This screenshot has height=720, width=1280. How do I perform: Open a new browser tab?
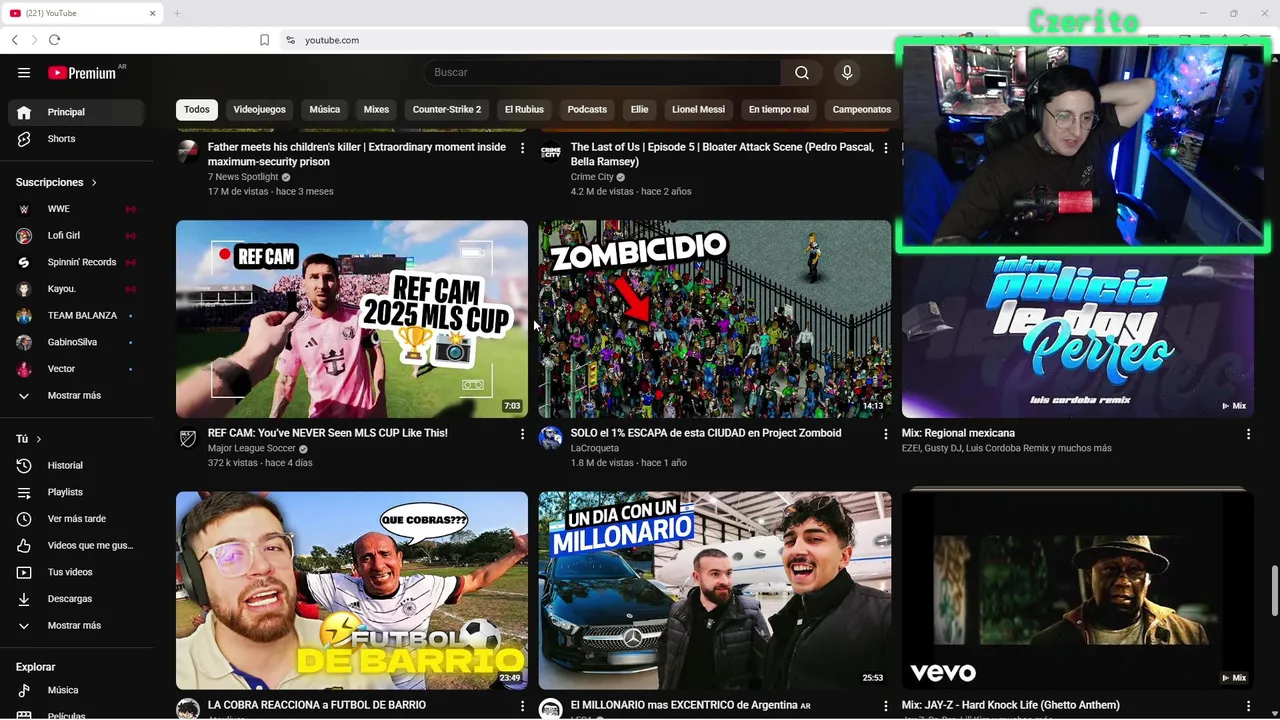point(177,13)
